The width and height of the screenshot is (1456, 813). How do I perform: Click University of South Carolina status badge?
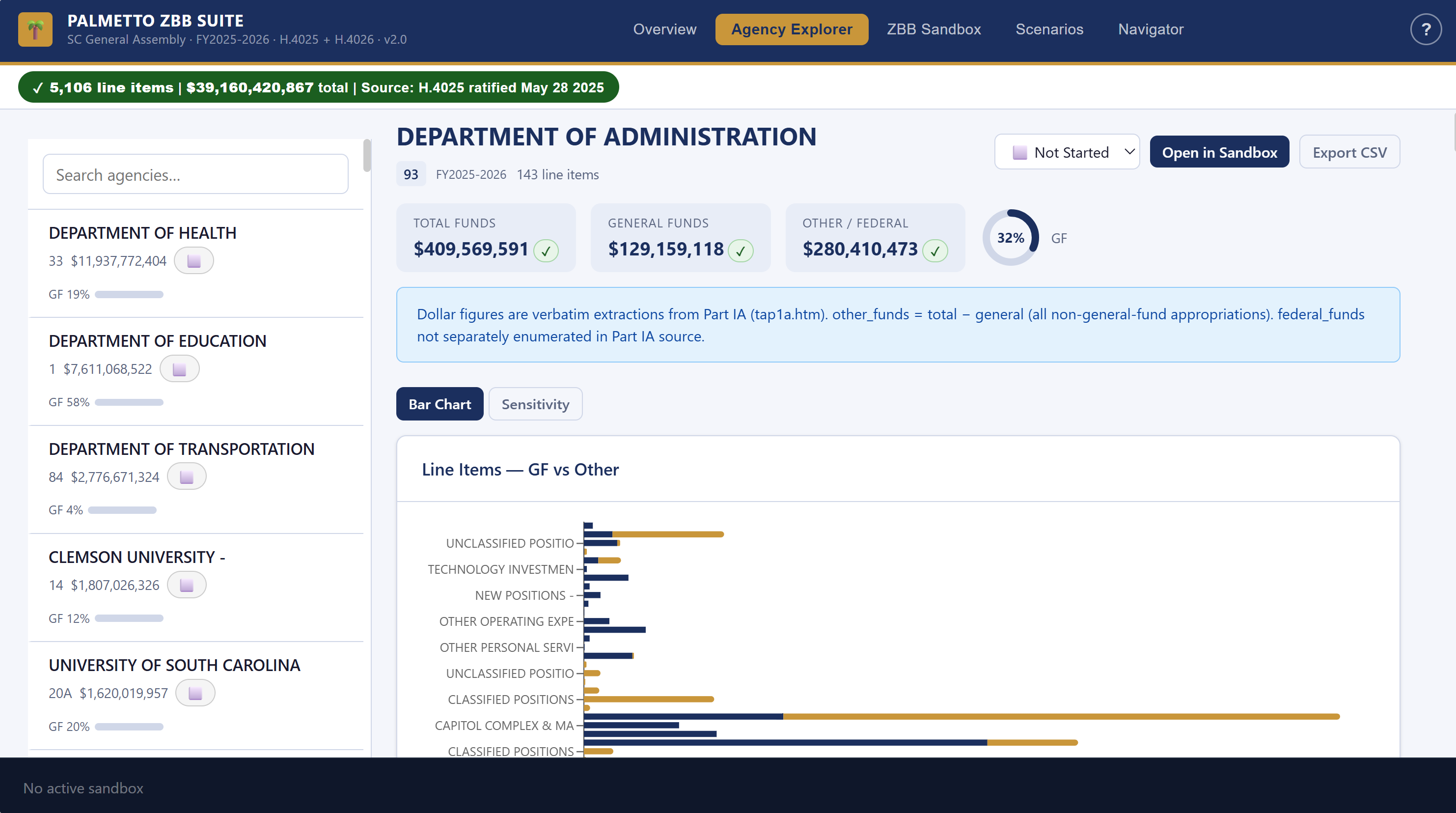point(195,693)
